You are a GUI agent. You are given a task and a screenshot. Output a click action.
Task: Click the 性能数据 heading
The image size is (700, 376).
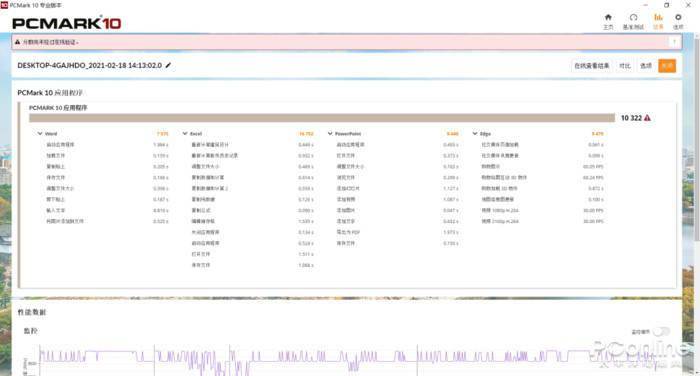coord(32,312)
